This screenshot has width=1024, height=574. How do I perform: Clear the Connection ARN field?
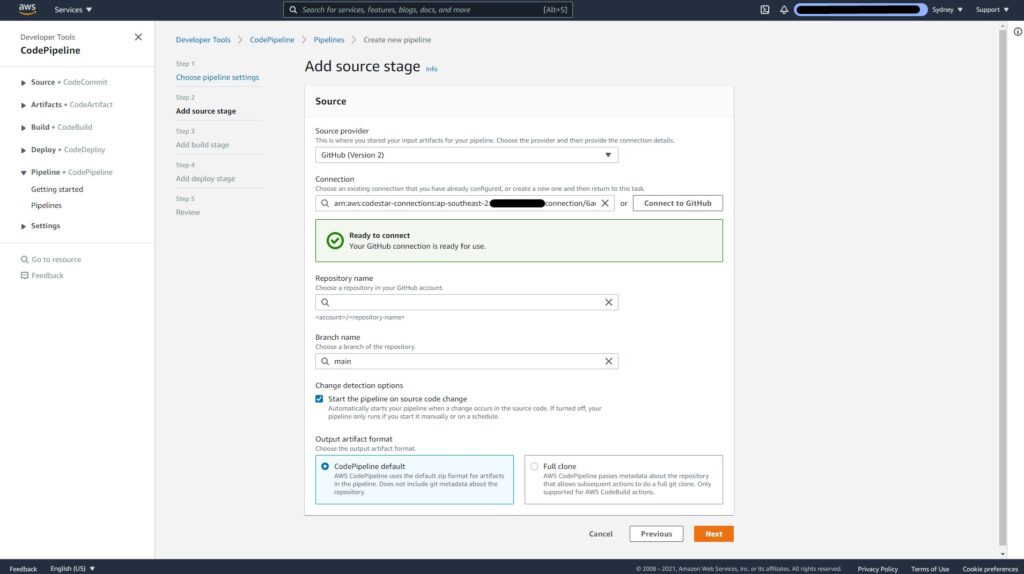click(x=605, y=203)
